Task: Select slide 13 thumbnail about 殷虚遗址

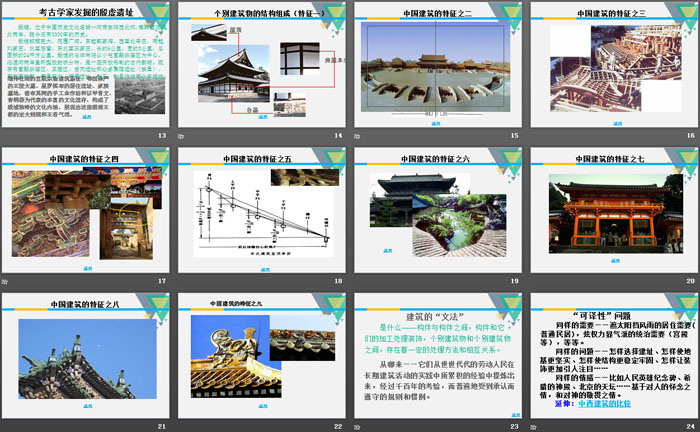Action: coord(86,65)
